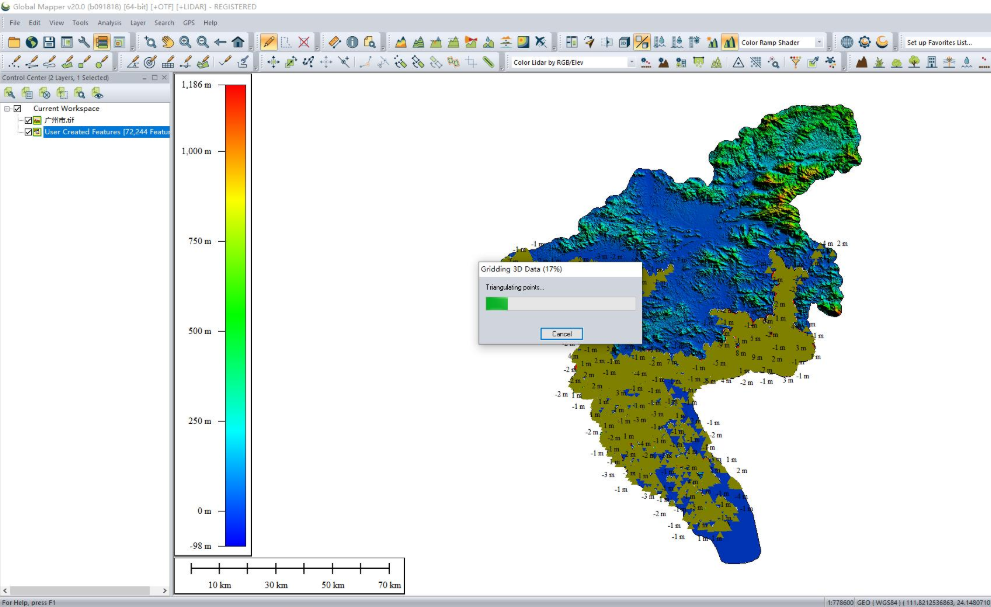Click the 1,186 m legend label
The height and width of the screenshot is (607, 991).
pyautogui.click(x=197, y=85)
